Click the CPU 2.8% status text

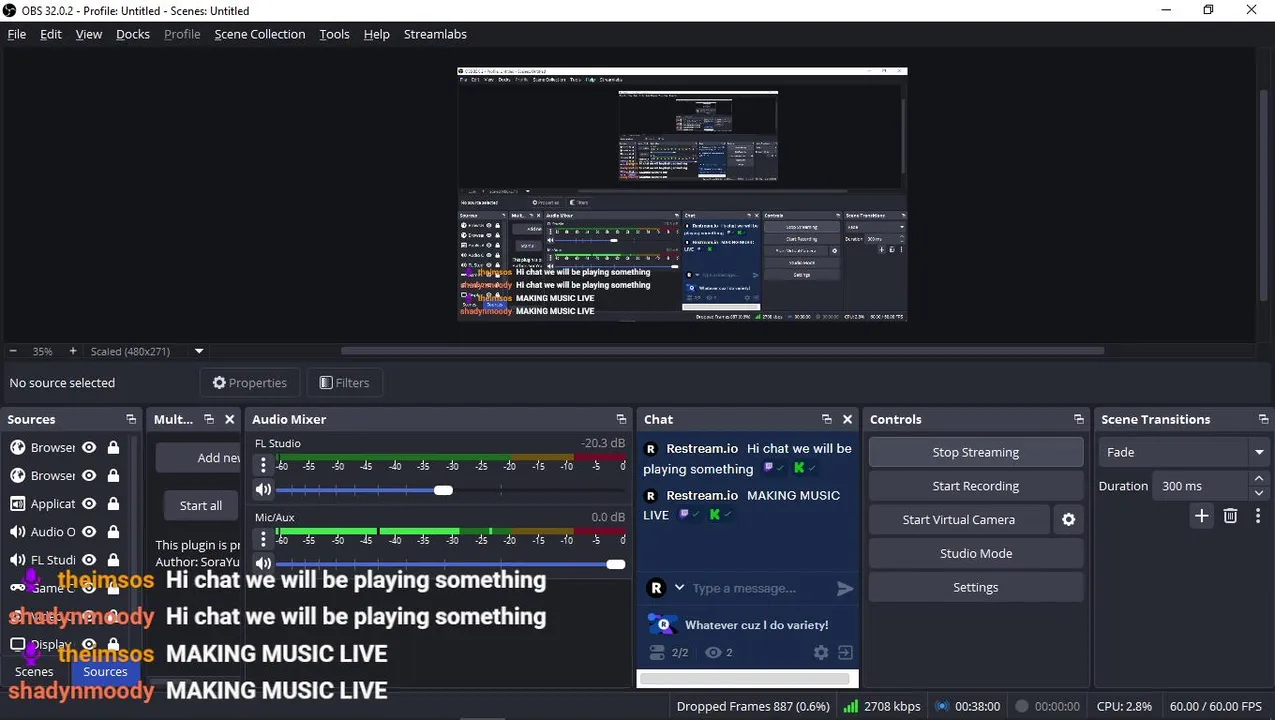pos(1124,706)
